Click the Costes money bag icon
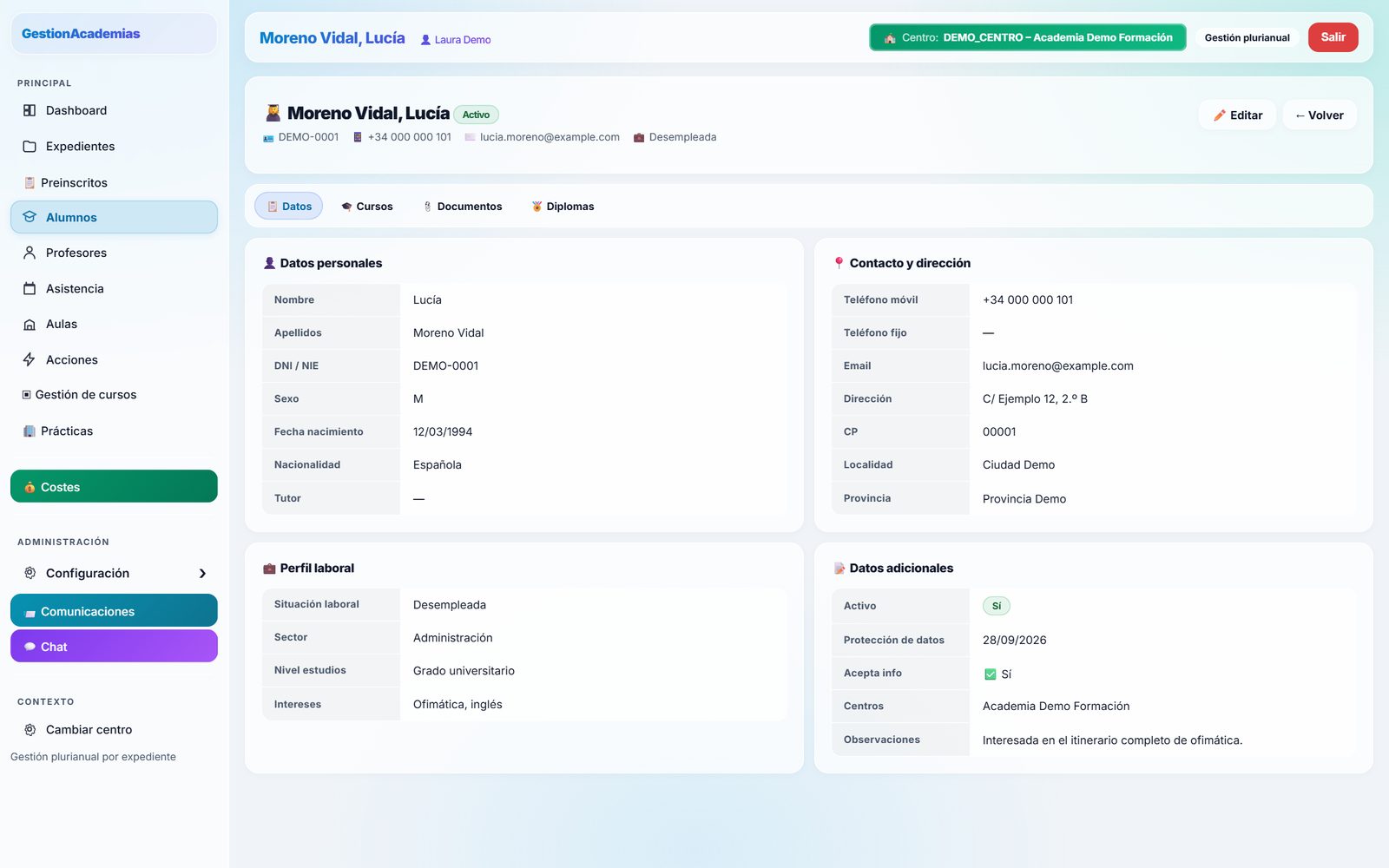 coord(30,487)
